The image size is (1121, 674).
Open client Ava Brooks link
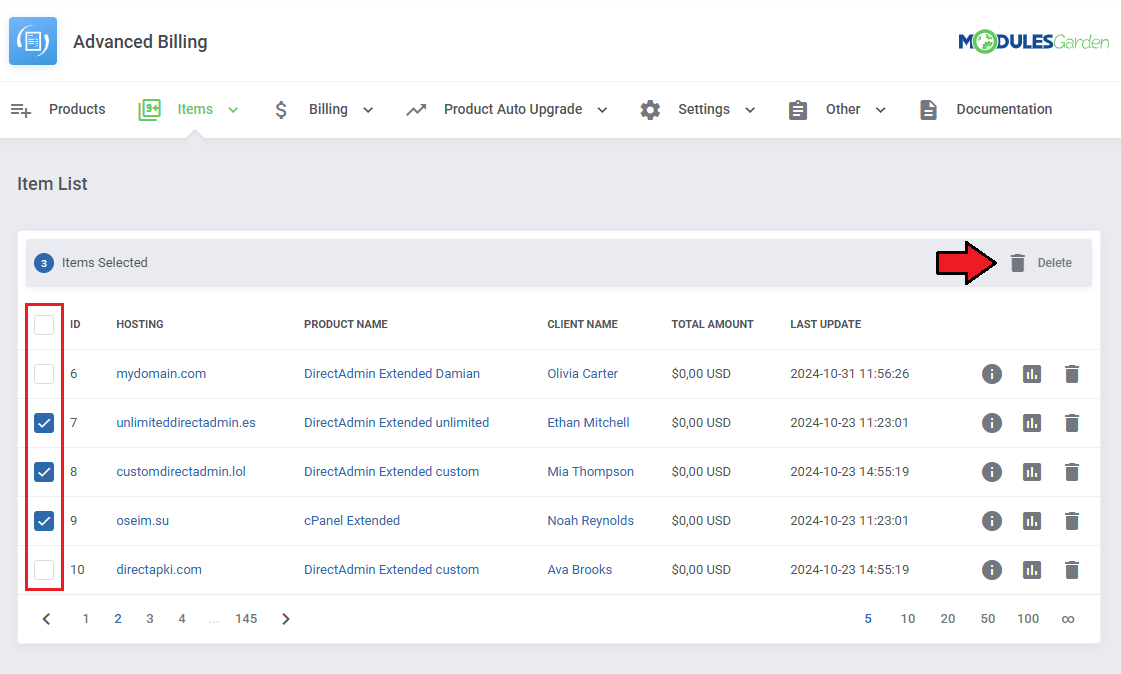(580, 570)
